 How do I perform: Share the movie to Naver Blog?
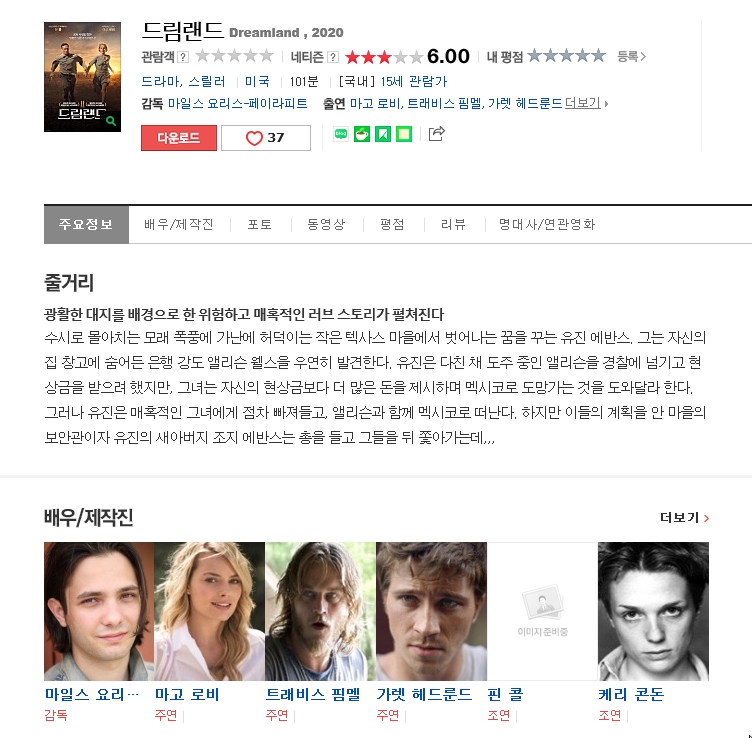coord(341,134)
